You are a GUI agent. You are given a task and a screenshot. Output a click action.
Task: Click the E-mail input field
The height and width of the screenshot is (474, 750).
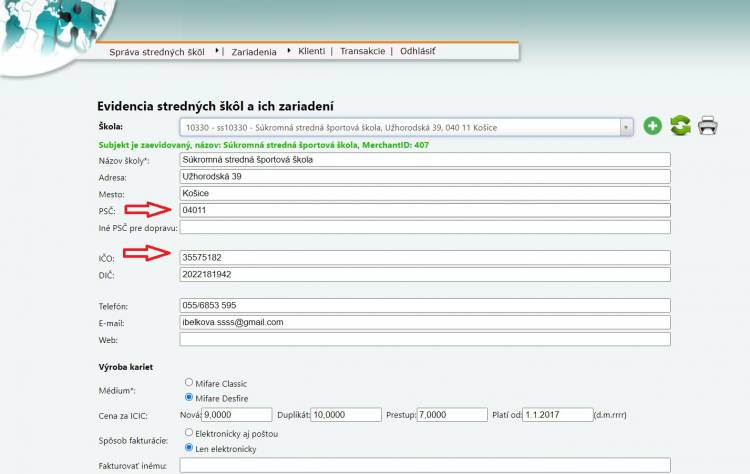click(x=424, y=322)
